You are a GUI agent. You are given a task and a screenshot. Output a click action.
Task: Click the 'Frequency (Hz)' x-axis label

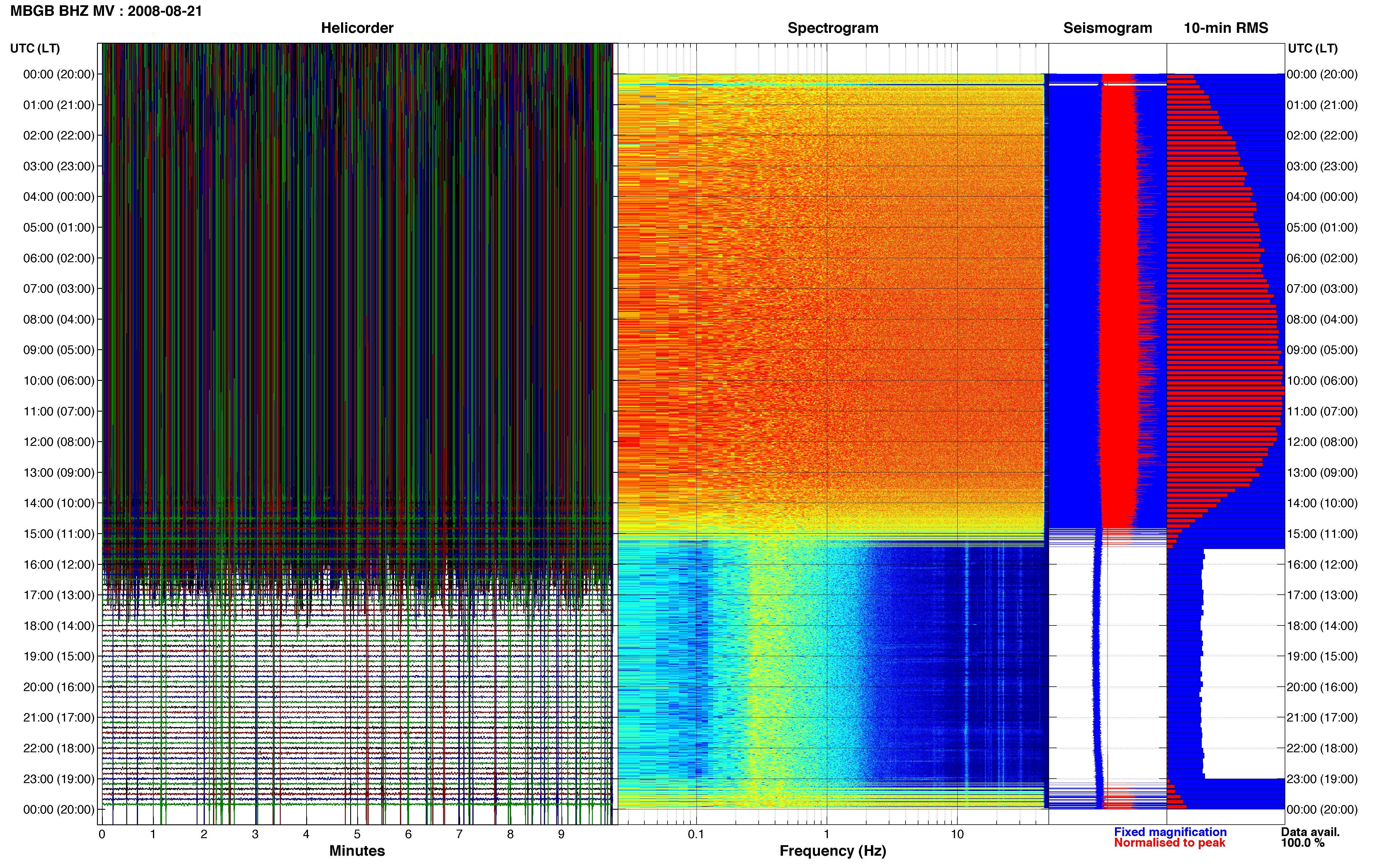pos(833,851)
